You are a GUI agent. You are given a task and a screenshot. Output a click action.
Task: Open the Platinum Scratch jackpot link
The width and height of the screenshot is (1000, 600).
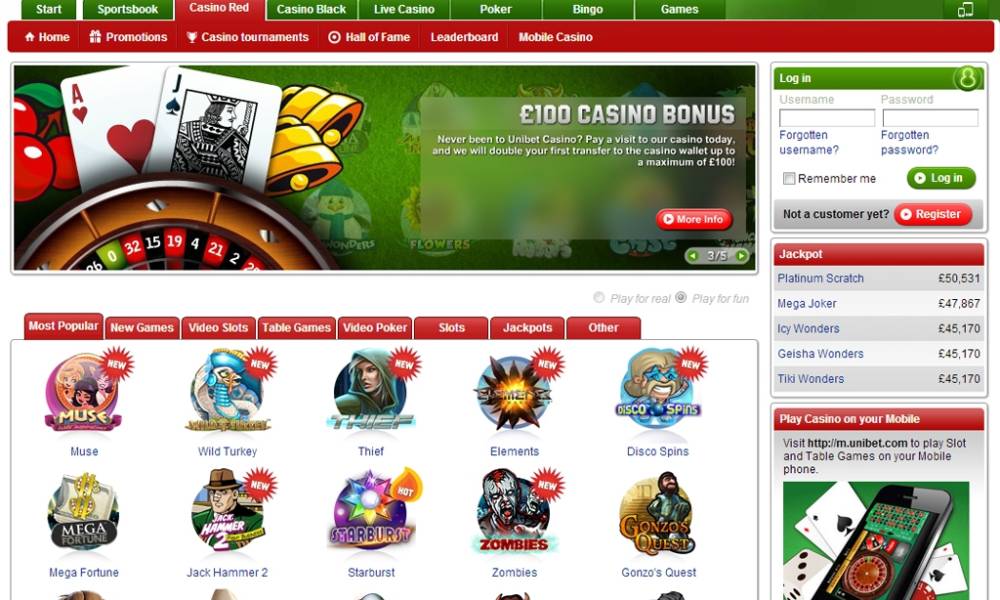tap(820, 278)
